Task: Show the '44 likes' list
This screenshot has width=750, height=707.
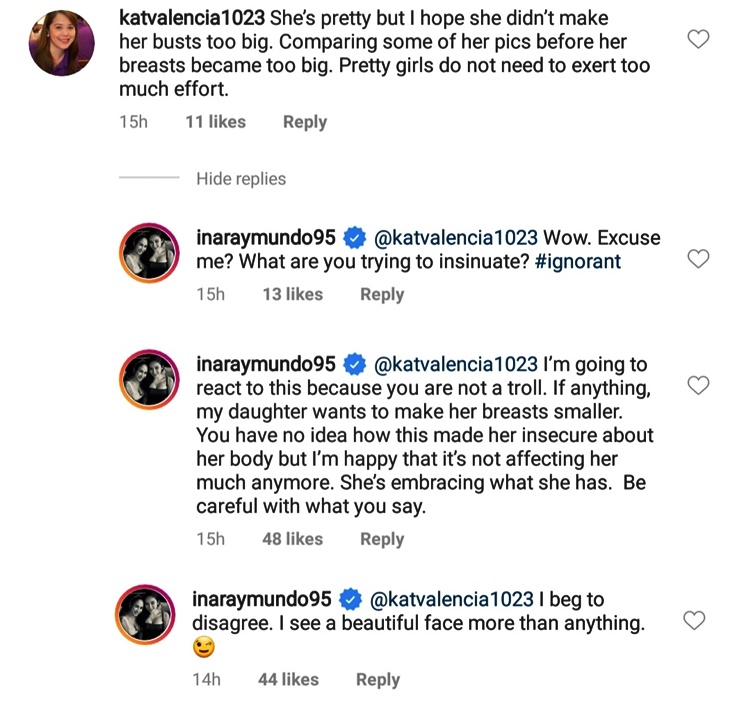Action: click(x=288, y=680)
